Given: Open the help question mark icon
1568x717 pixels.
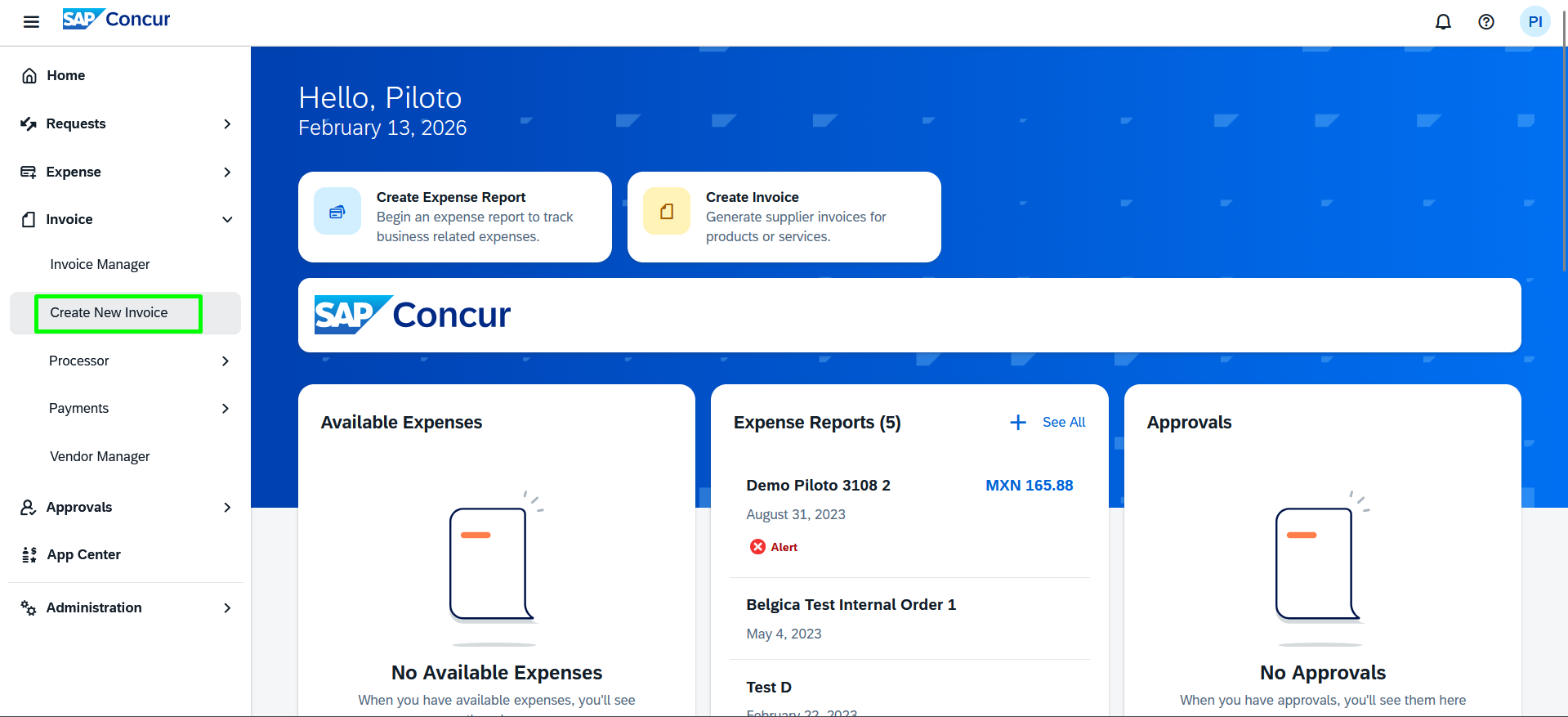Looking at the screenshot, I should 1485,22.
